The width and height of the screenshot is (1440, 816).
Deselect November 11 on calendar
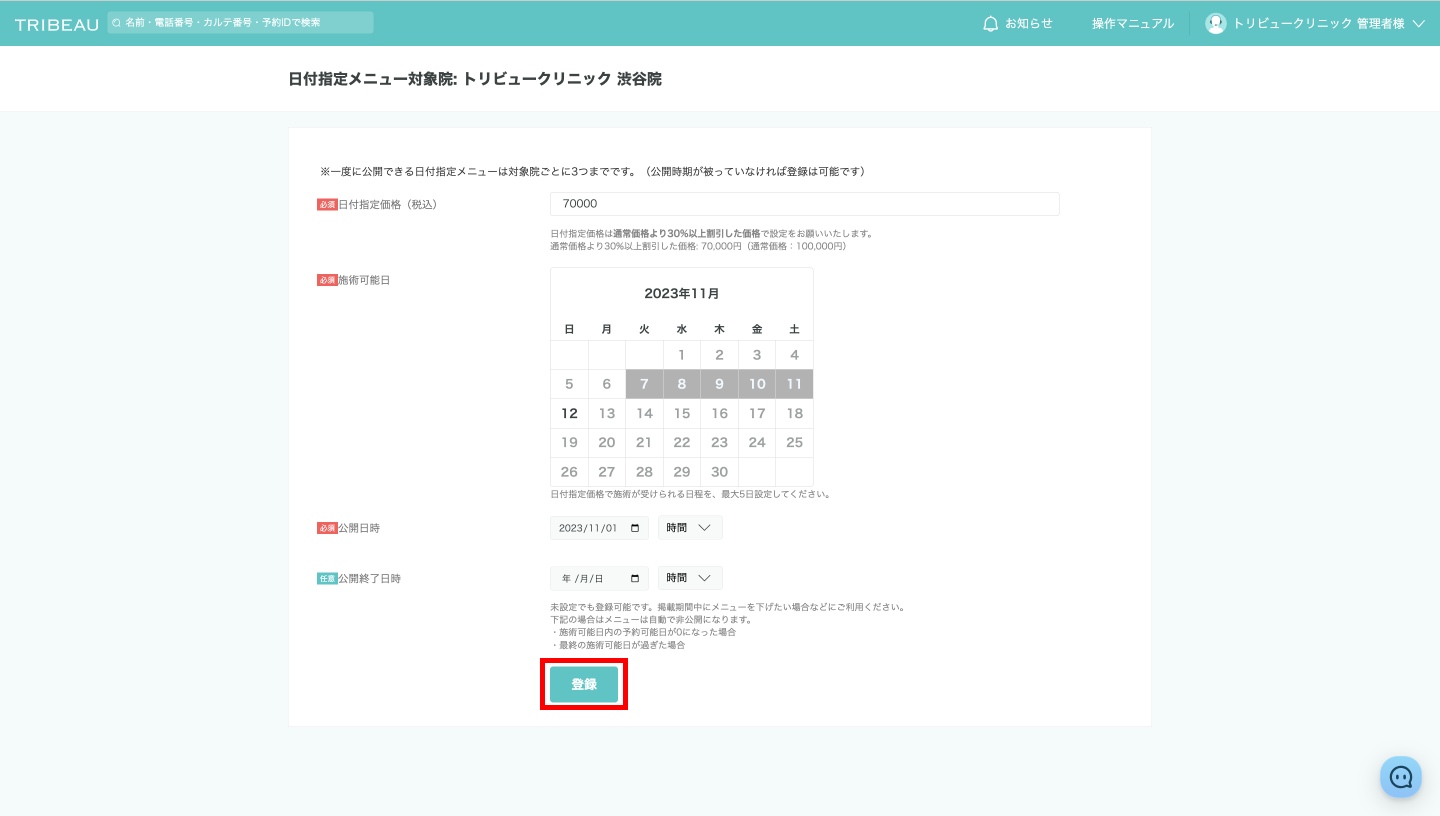(794, 384)
